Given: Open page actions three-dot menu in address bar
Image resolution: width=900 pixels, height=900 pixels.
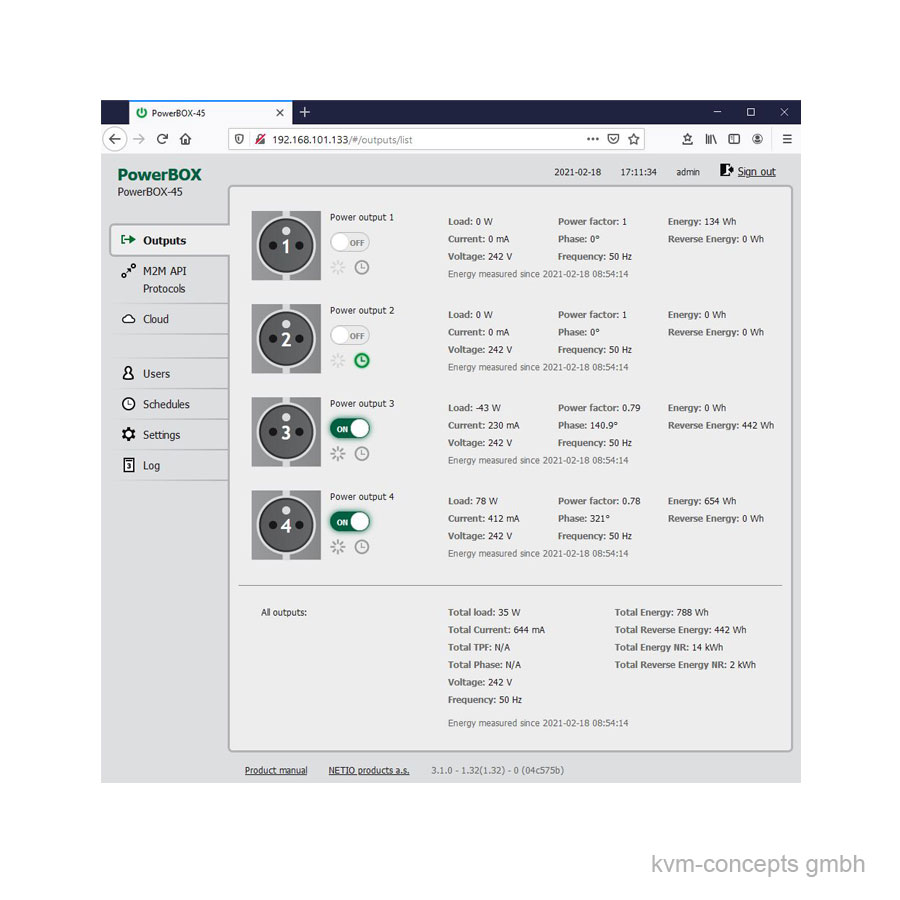Looking at the screenshot, I should (593, 140).
